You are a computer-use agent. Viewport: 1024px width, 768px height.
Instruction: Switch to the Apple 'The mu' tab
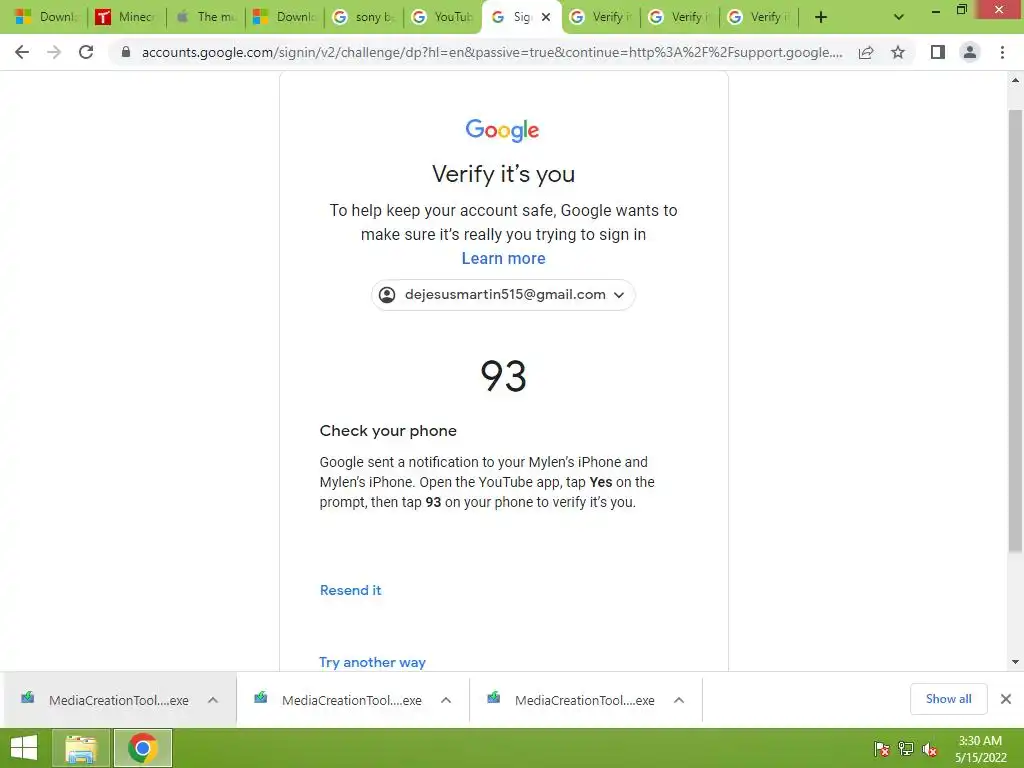coord(205,17)
